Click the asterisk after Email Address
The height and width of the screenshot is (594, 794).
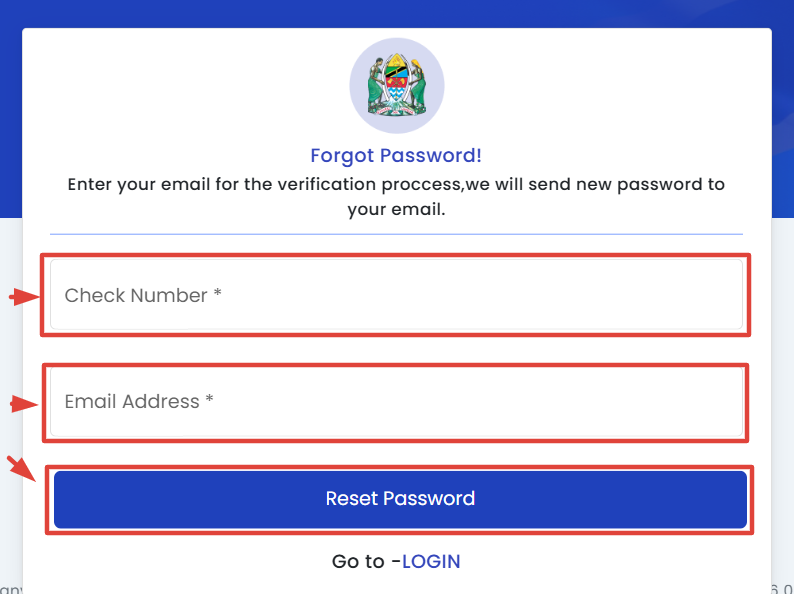[x=209, y=402]
